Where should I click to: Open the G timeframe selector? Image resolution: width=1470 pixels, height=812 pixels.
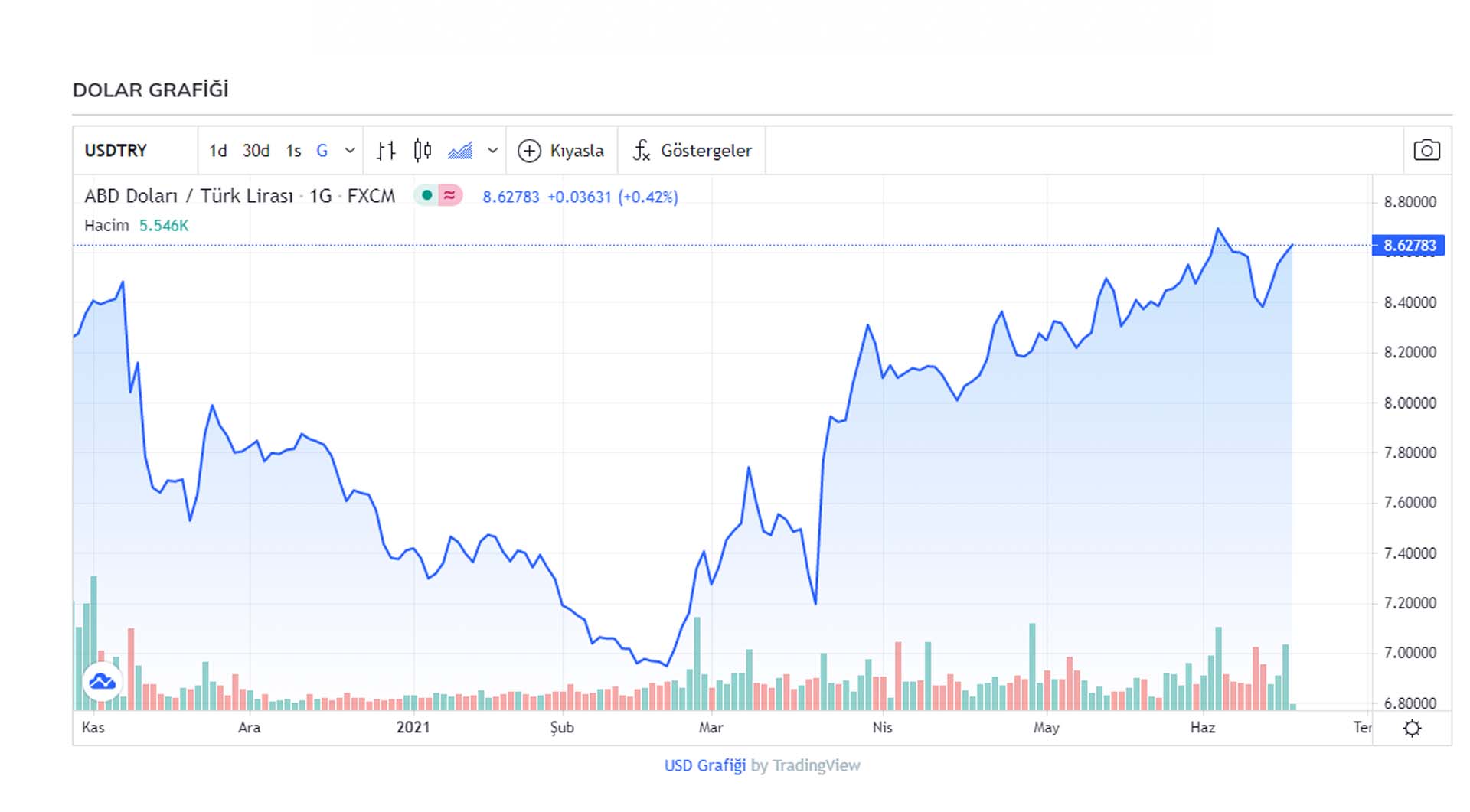click(322, 151)
